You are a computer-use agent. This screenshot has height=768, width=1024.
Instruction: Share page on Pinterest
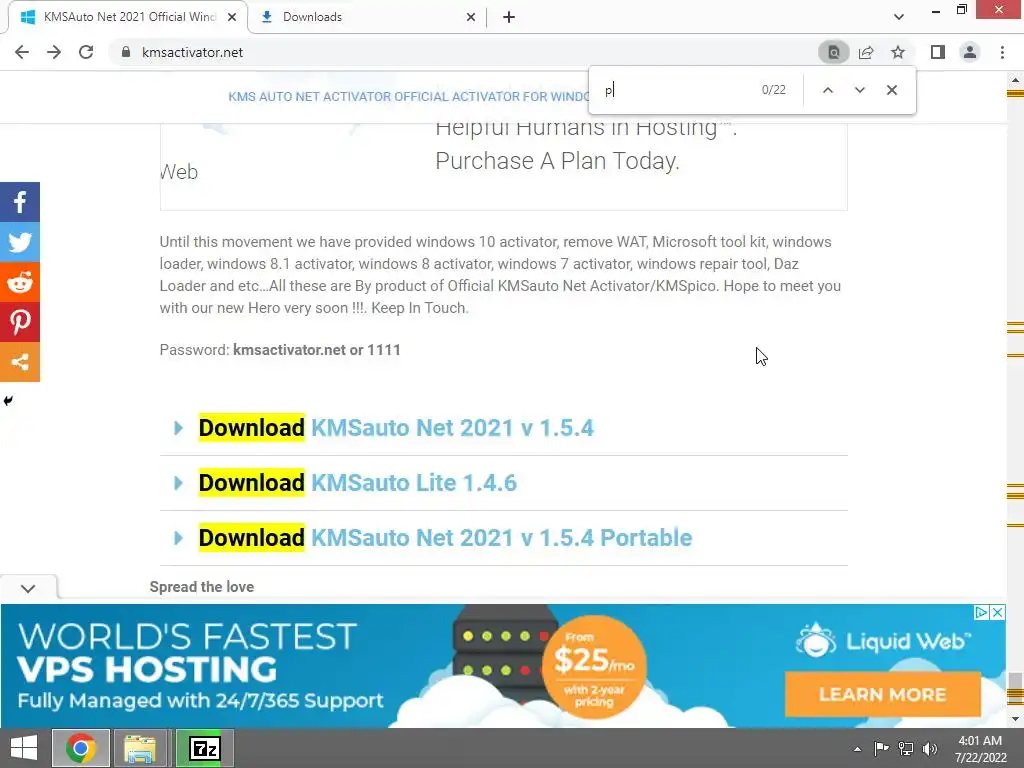click(x=20, y=321)
